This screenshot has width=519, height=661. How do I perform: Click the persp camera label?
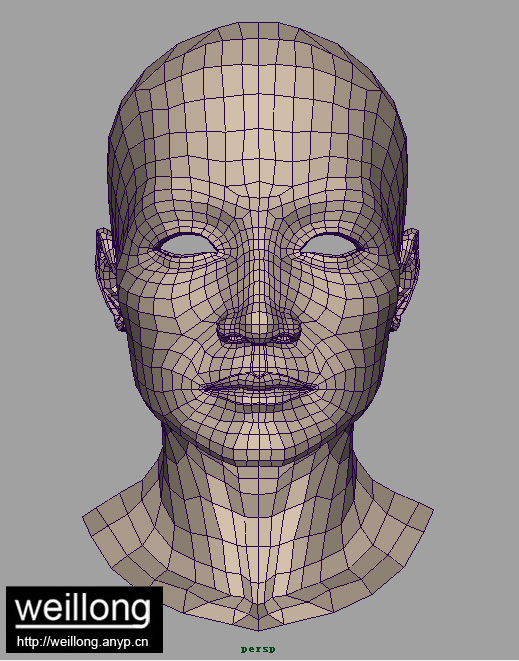point(258,649)
